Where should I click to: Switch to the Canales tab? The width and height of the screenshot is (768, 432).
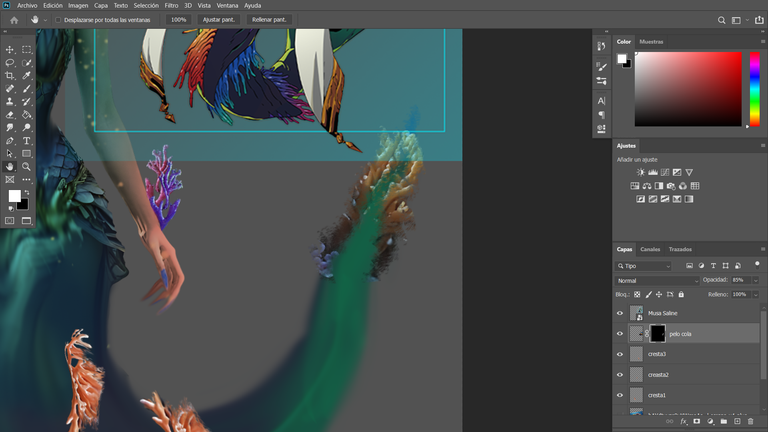(x=650, y=249)
